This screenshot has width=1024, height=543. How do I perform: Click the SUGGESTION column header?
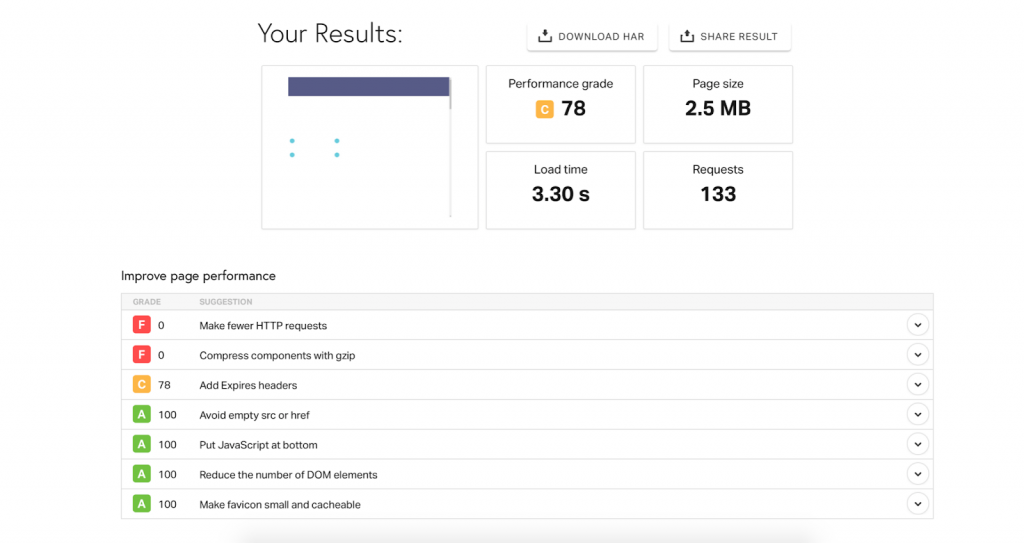(x=225, y=302)
